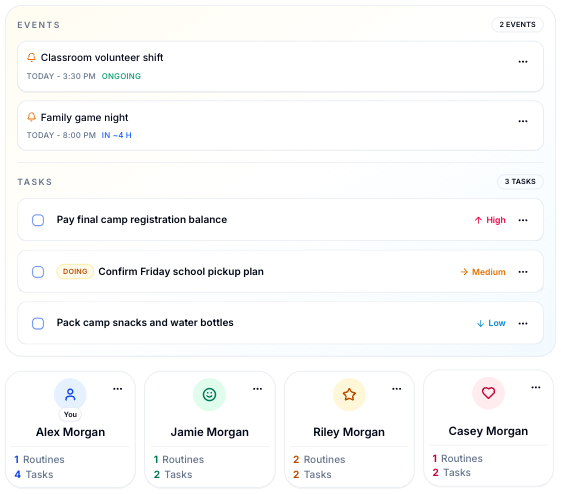Select Casey Morgan's heart avatar icon

(x=488, y=393)
